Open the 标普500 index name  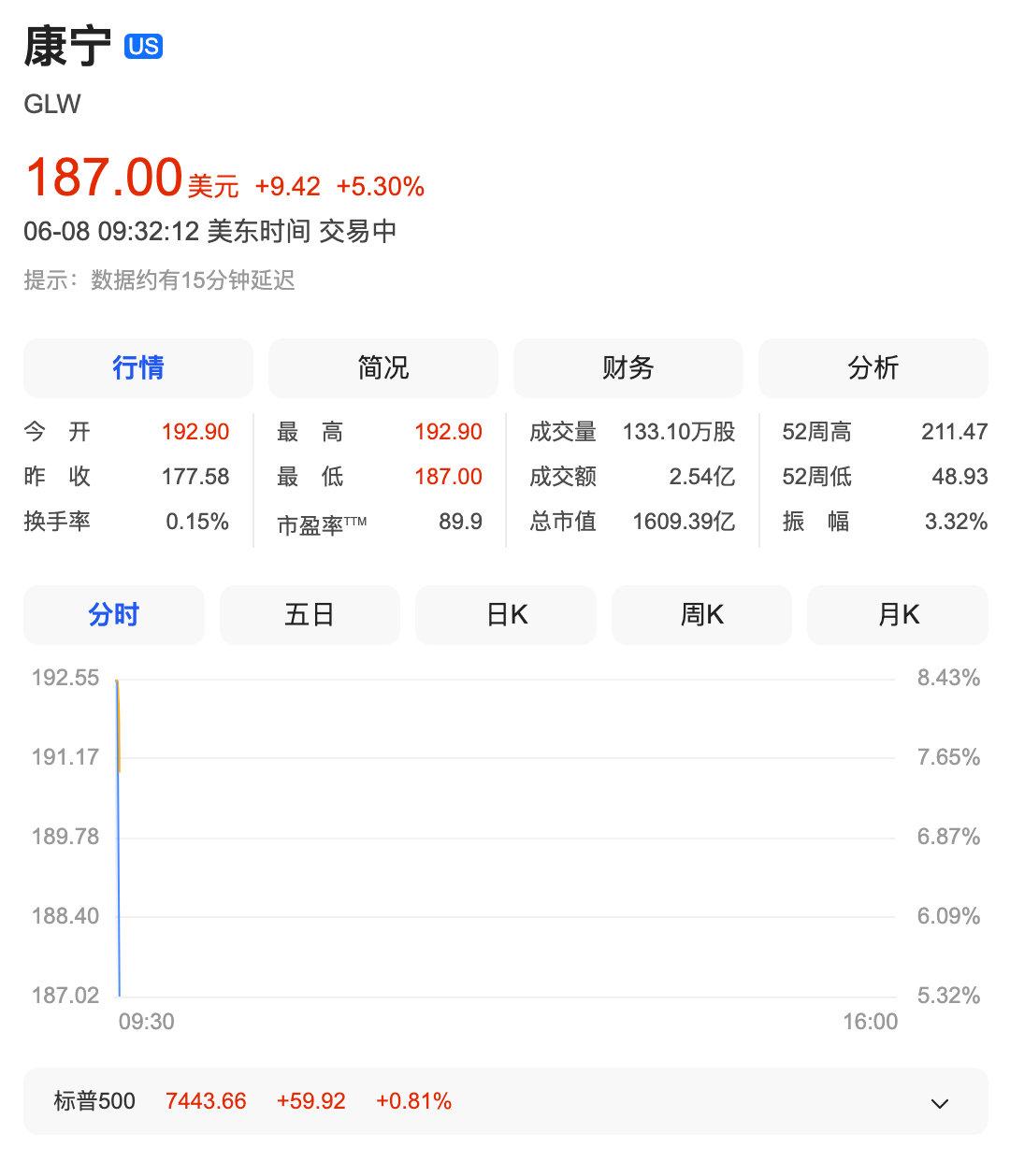(x=94, y=1101)
